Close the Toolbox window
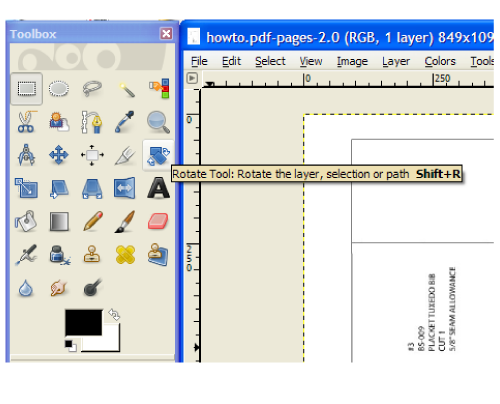The width and height of the screenshot is (500, 404). (x=166, y=34)
